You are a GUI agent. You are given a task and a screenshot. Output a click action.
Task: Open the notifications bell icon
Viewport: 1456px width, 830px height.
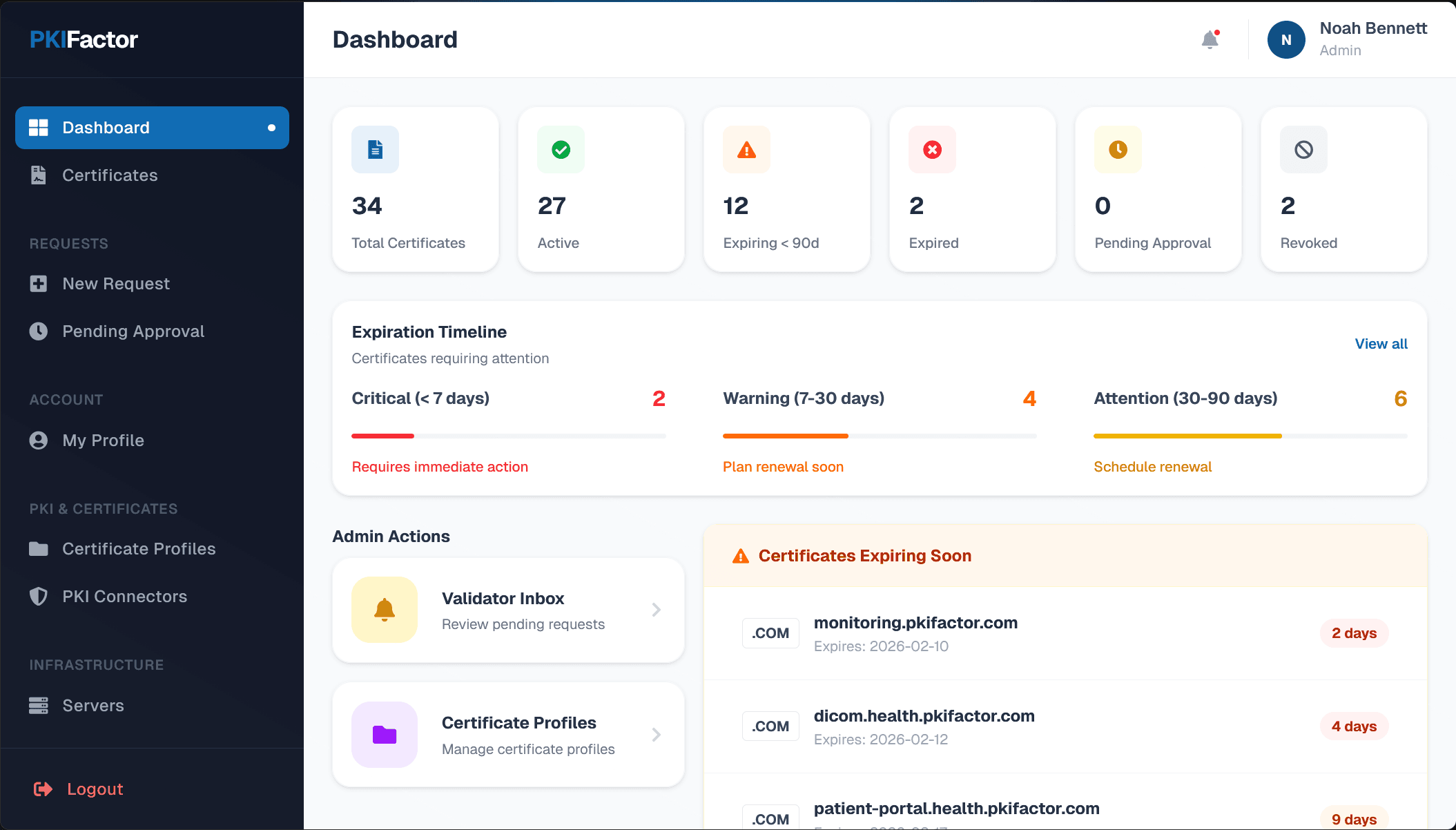coord(1209,39)
